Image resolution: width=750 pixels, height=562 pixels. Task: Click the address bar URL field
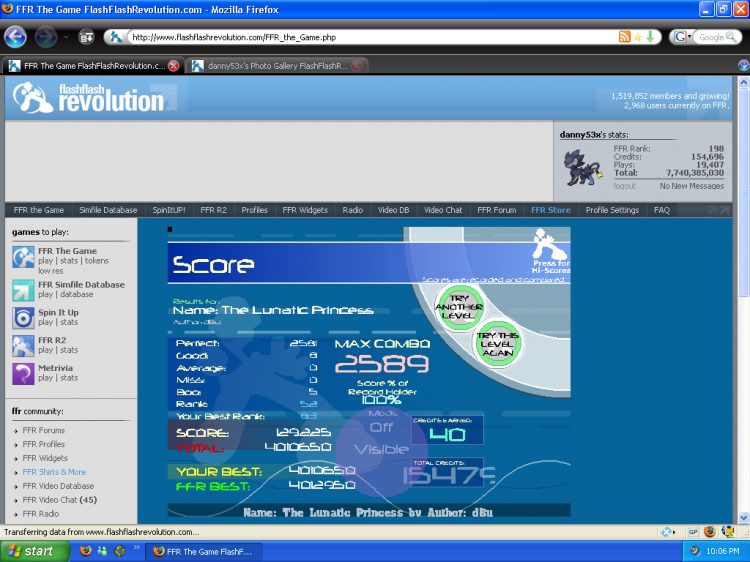pyautogui.click(x=373, y=37)
